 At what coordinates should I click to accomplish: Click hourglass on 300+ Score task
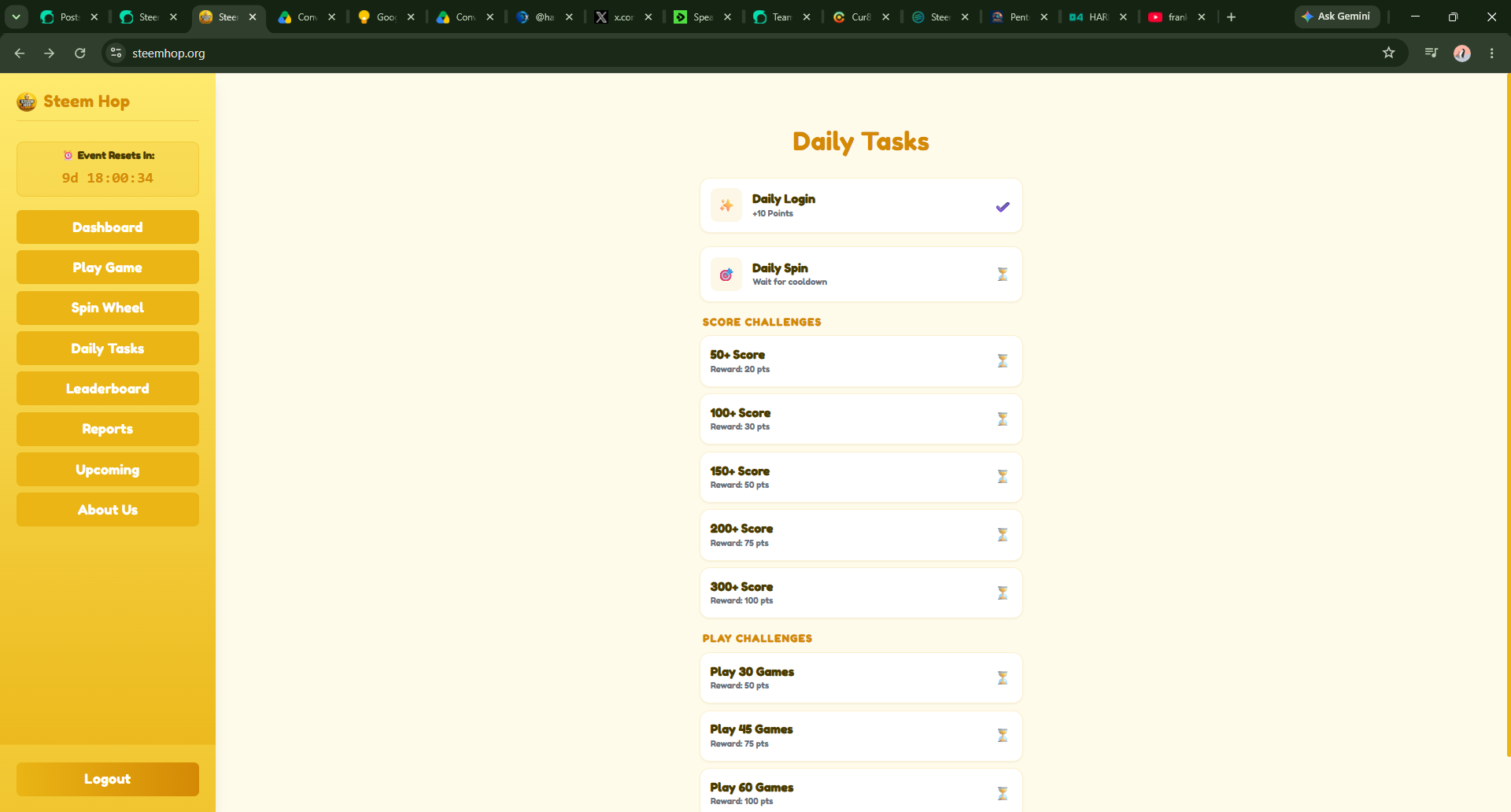(1003, 592)
